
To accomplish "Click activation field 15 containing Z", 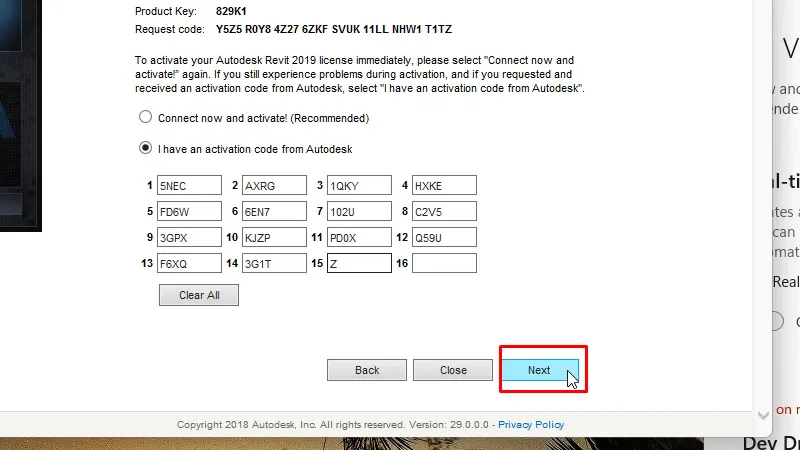I will coord(359,264).
